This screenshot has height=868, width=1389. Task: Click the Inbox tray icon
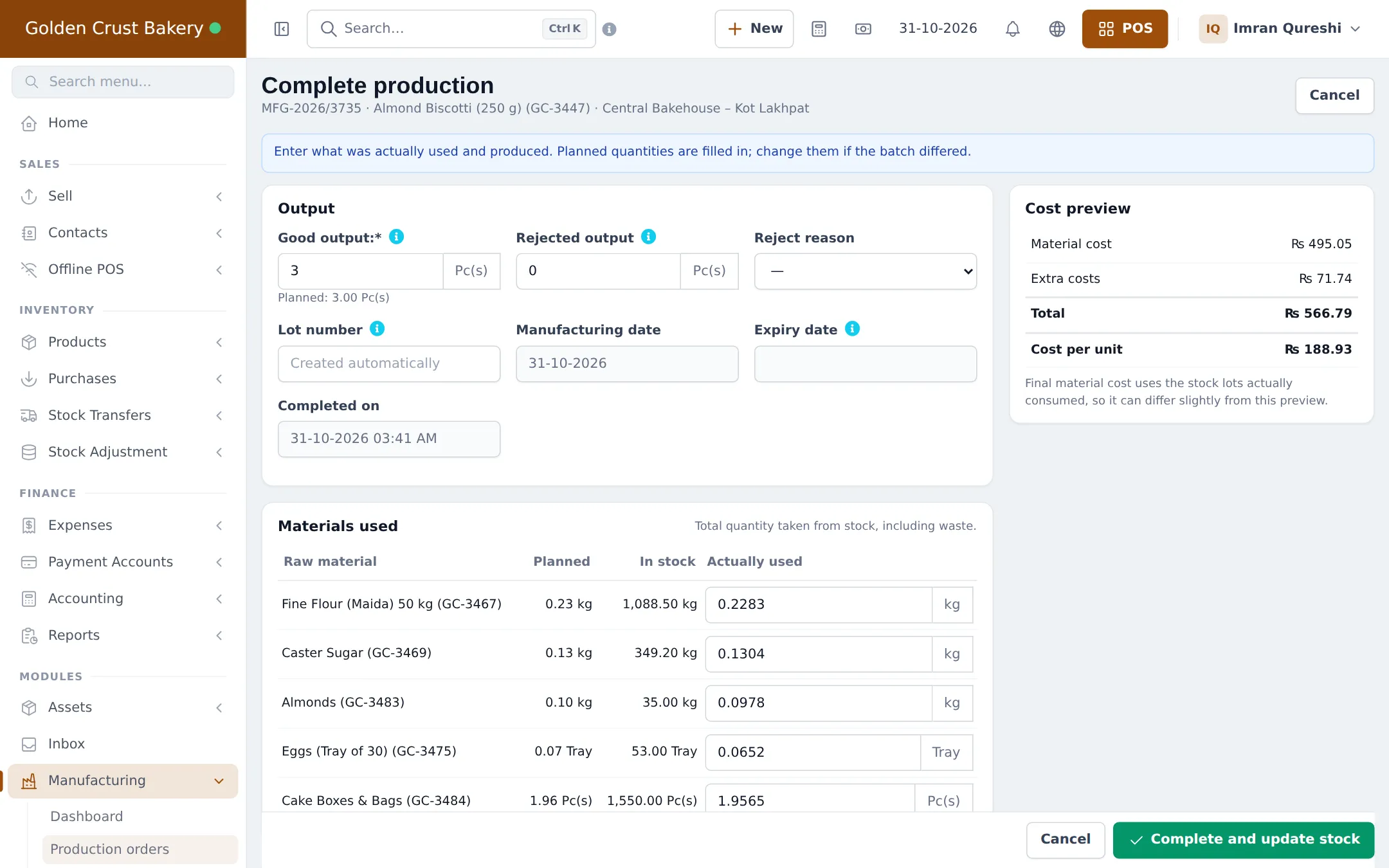29,745
